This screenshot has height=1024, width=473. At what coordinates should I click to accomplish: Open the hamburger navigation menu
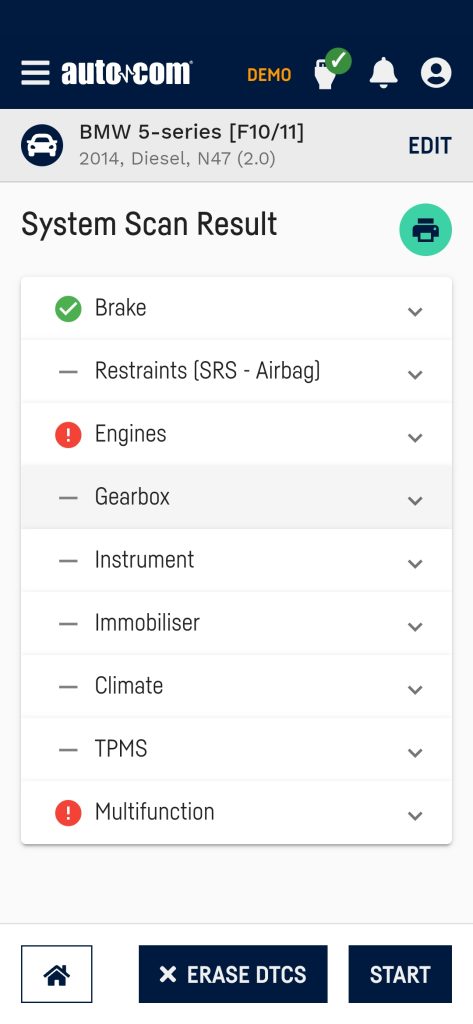(35, 73)
